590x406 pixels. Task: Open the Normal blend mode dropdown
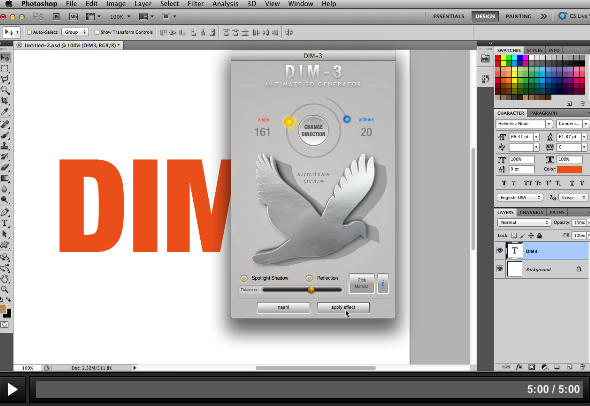click(524, 222)
